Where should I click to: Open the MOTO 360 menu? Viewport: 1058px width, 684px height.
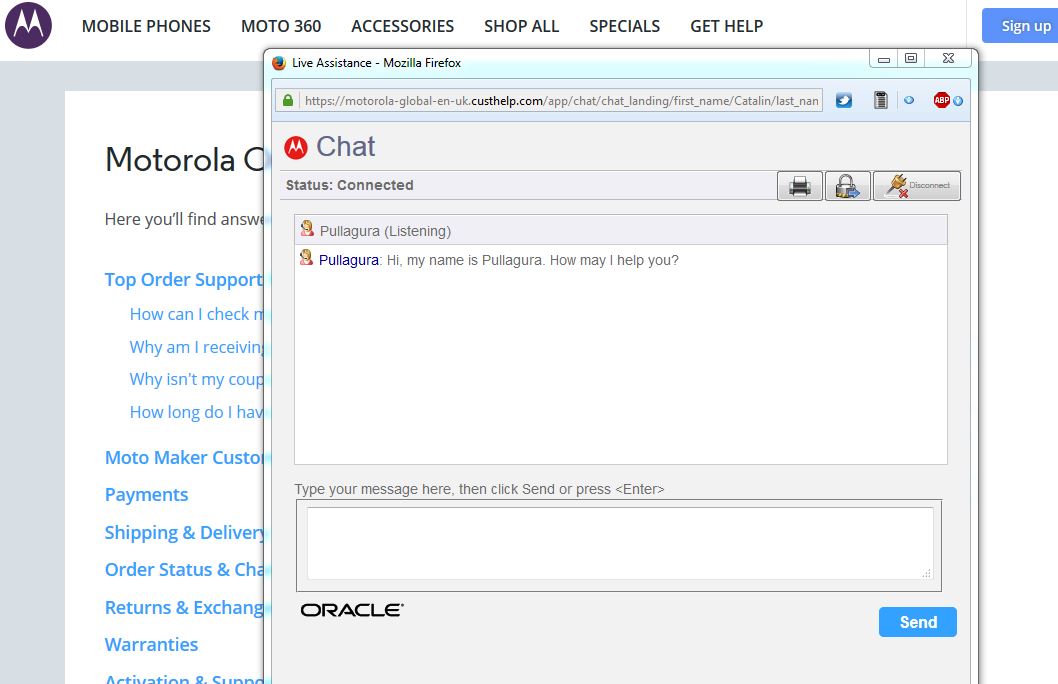tap(281, 26)
